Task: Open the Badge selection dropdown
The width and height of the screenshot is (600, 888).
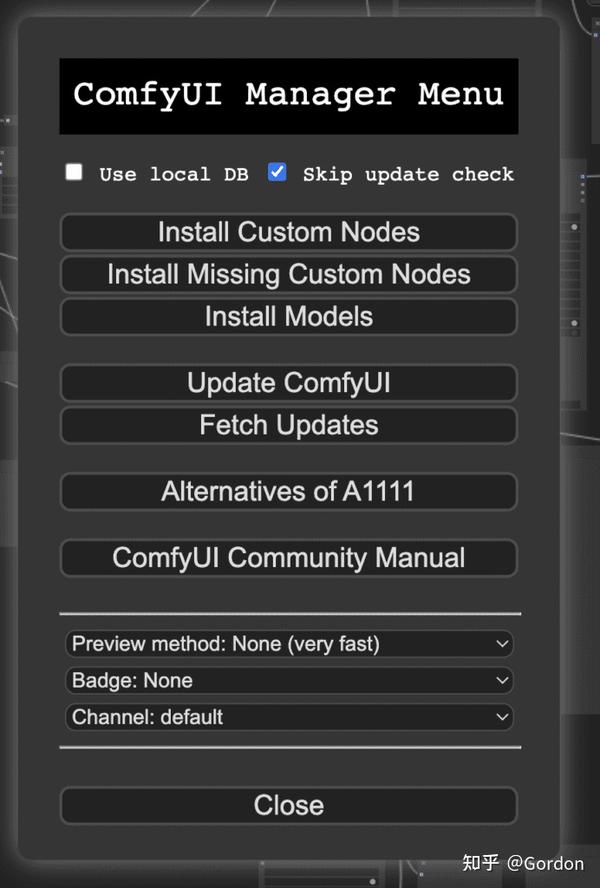Action: 288,680
